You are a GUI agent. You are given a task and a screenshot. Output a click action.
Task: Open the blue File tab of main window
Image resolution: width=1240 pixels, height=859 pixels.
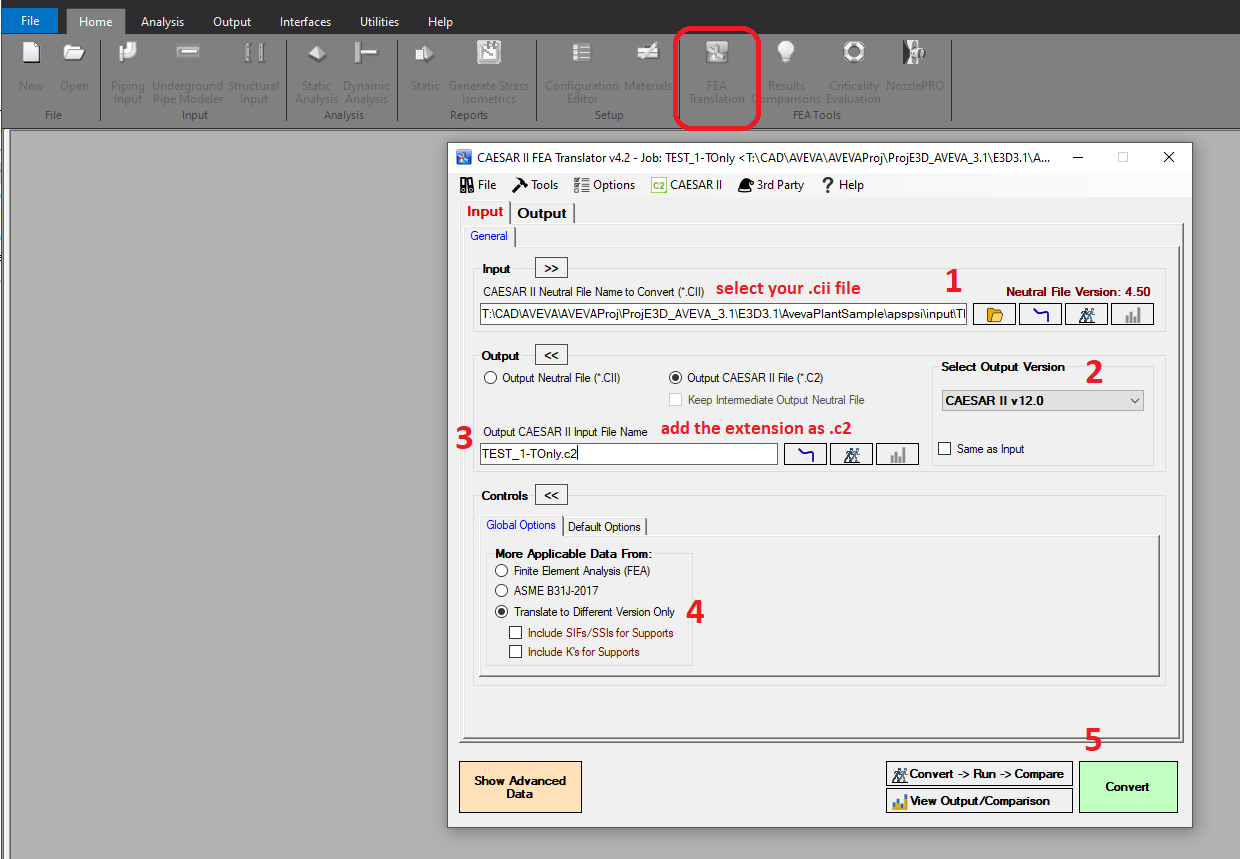[31, 20]
